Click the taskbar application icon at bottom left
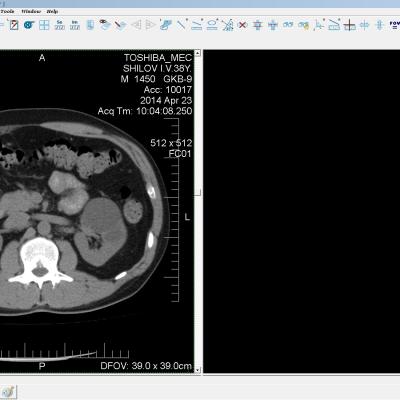400x400 pixels. click(8, 392)
